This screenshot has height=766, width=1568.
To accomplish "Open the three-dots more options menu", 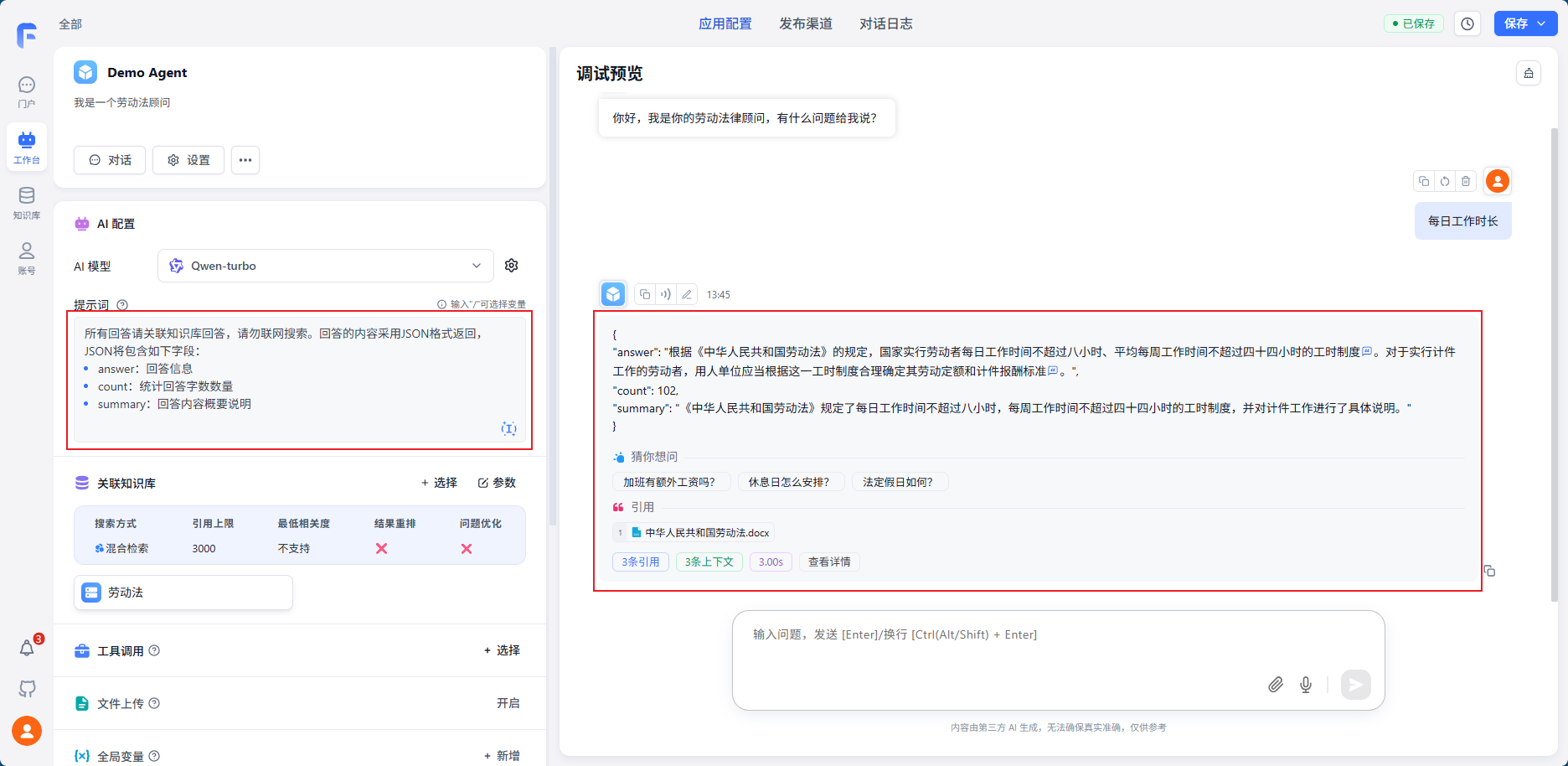I will (x=245, y=160).
